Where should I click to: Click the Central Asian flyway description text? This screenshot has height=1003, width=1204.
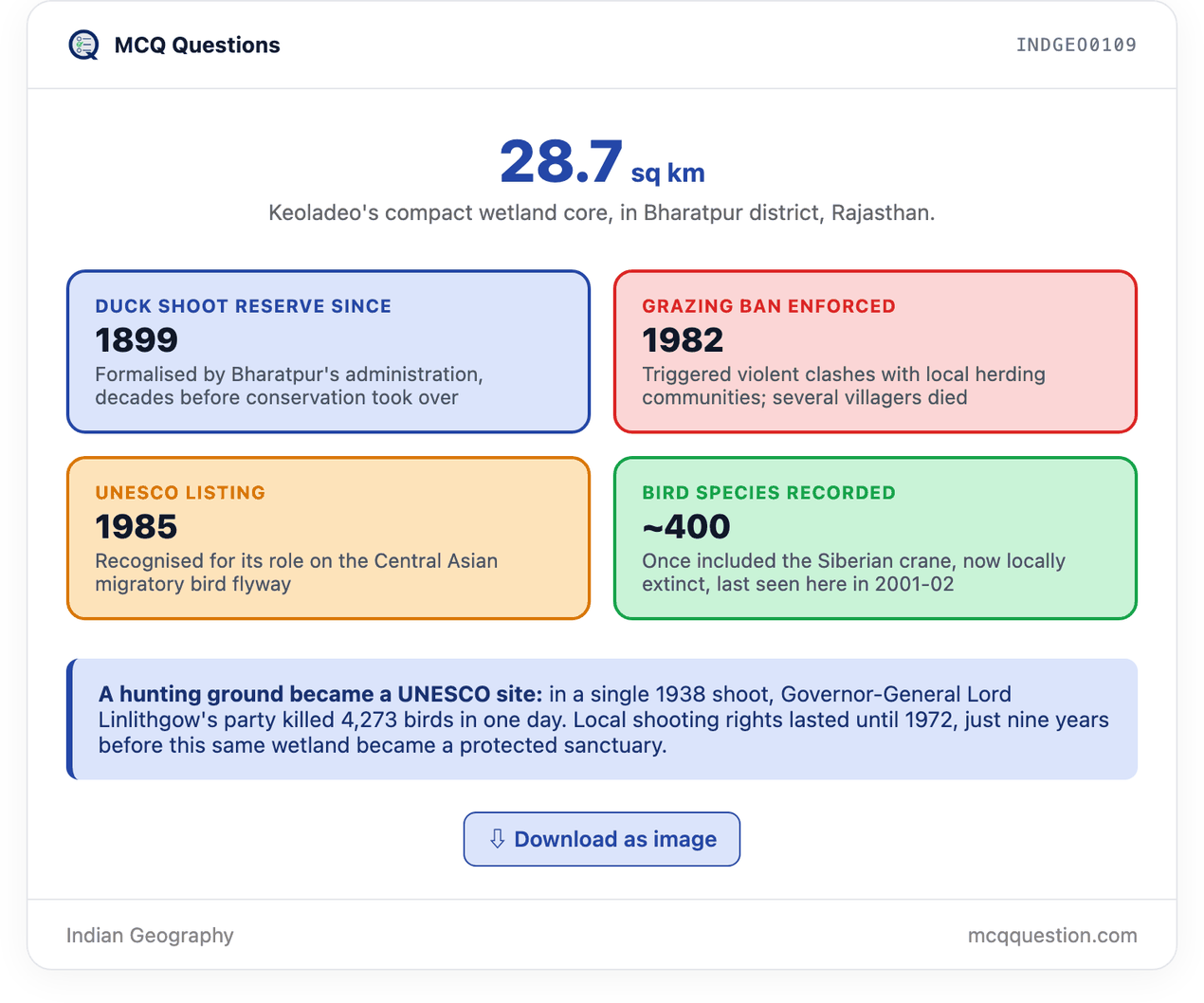click(296, 573)
